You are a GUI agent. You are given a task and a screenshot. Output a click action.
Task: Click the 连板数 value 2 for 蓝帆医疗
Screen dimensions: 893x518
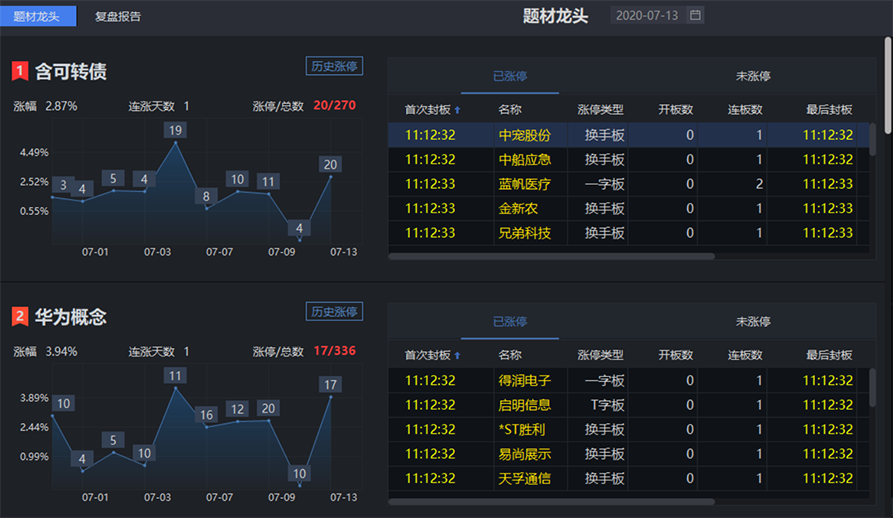[x=759, y=184]
